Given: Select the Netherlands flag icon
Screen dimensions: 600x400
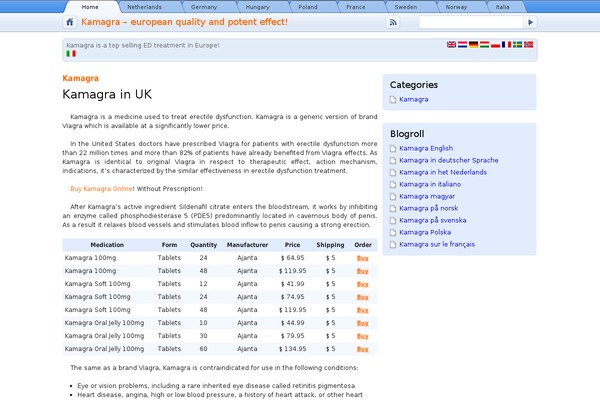Looking at the screenshot, I should click(462, 44).
